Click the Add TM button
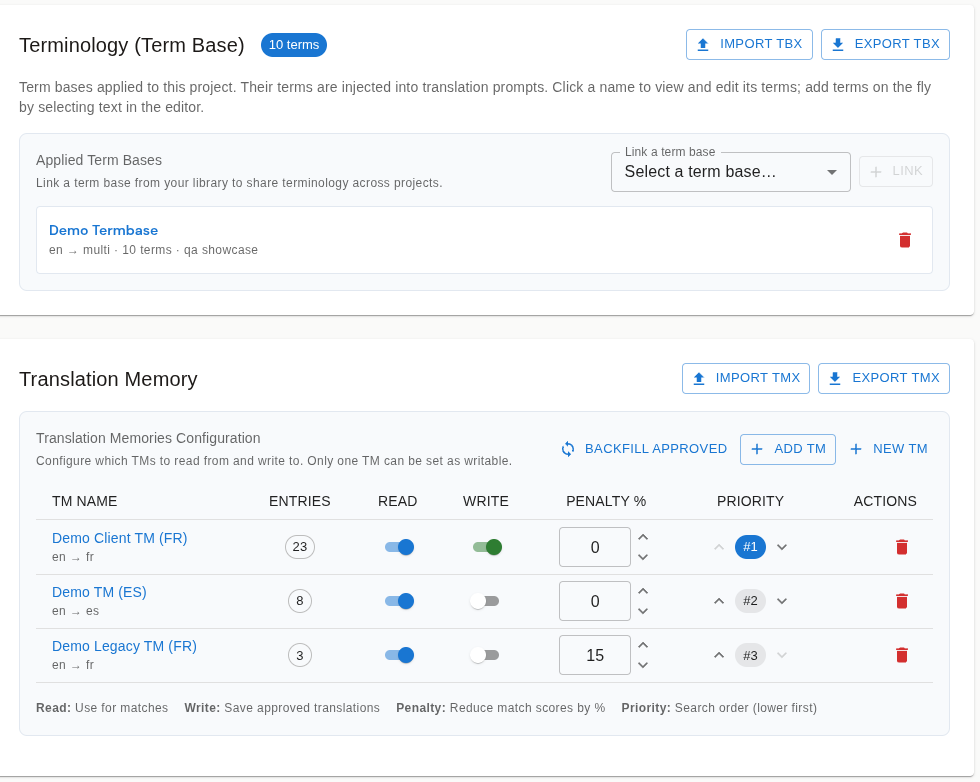 [x=788, y=449]
